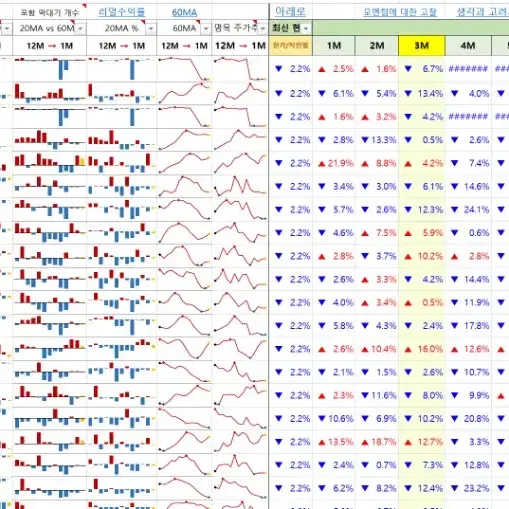Click the up arrow icon beside 7.5%
The image size is (509, 509).
click(x=365, y=233)
